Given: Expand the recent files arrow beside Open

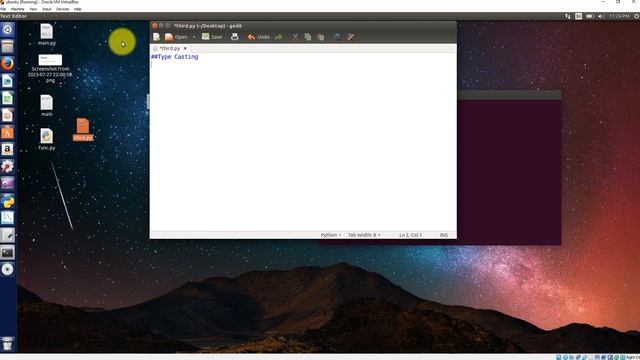Looking at the screenshot, I should [x=194, y=37].
